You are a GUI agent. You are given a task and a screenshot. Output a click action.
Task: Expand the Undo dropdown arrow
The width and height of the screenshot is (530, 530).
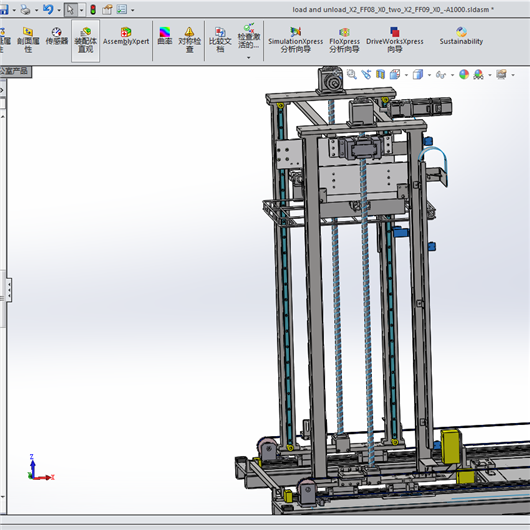coord(59,10)
